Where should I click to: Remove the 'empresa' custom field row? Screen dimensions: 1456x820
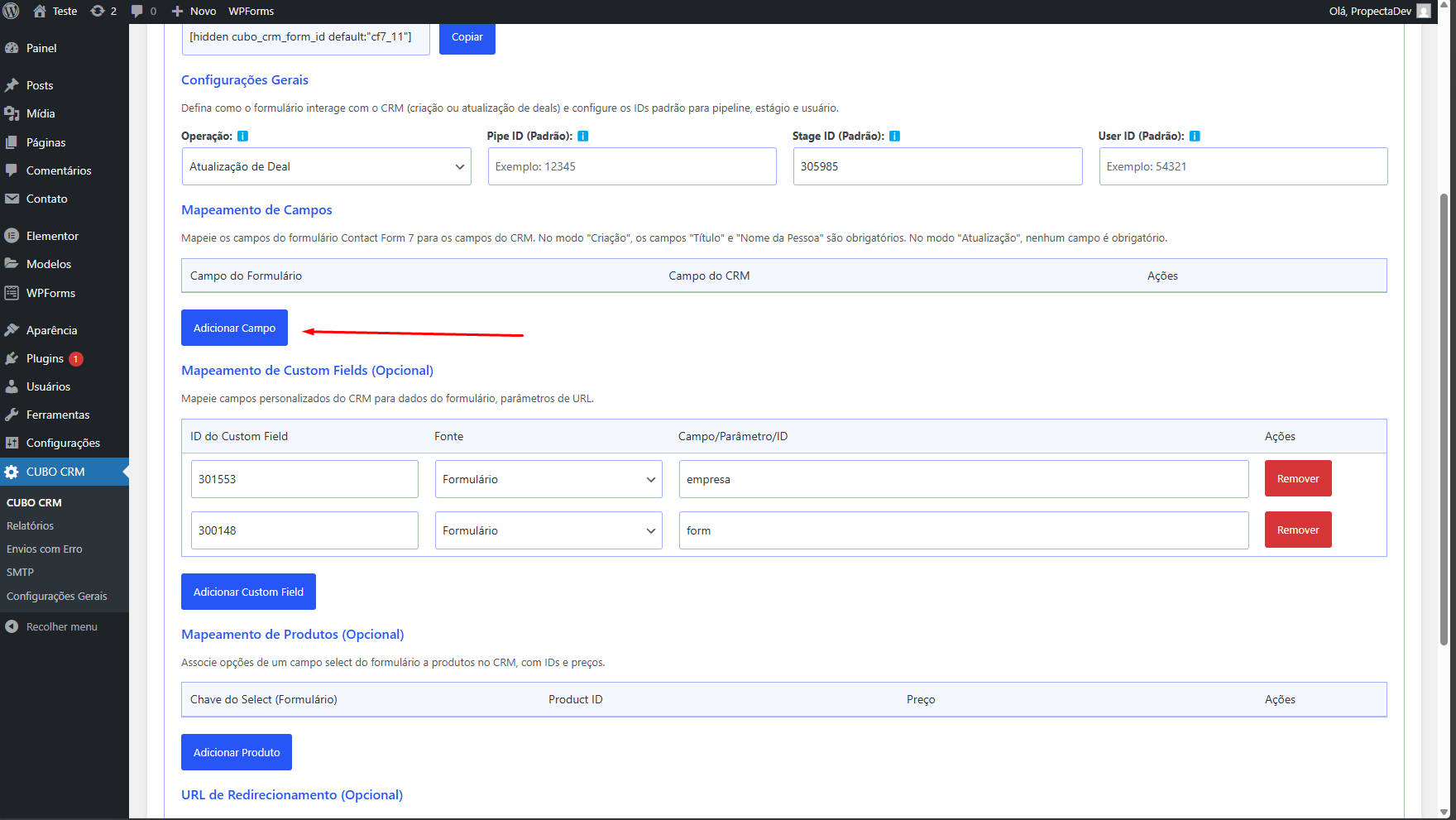(x=1297, y=478)
